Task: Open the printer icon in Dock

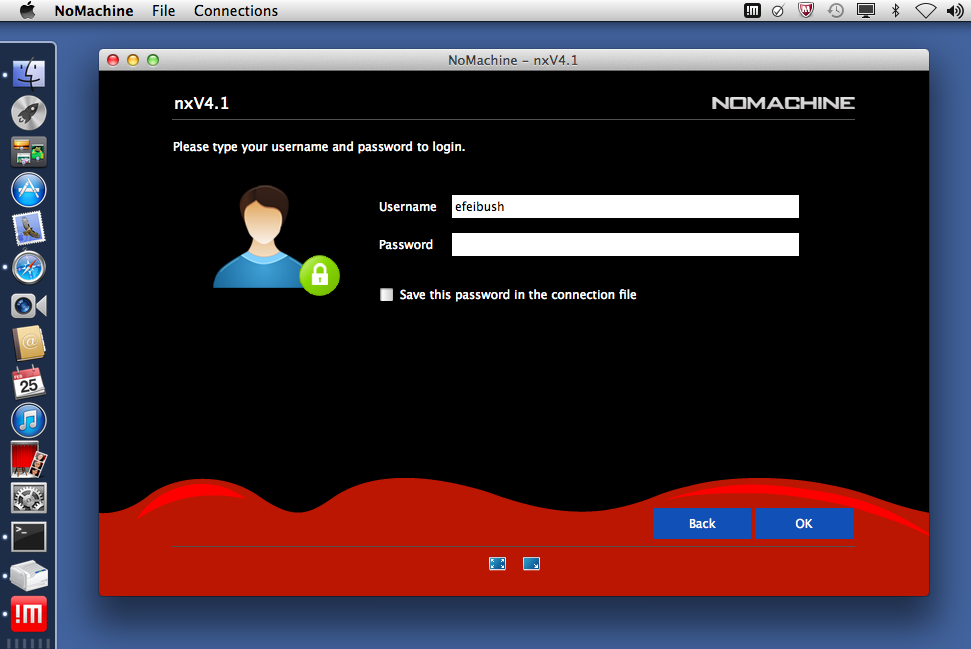Action: pos(28,575)
